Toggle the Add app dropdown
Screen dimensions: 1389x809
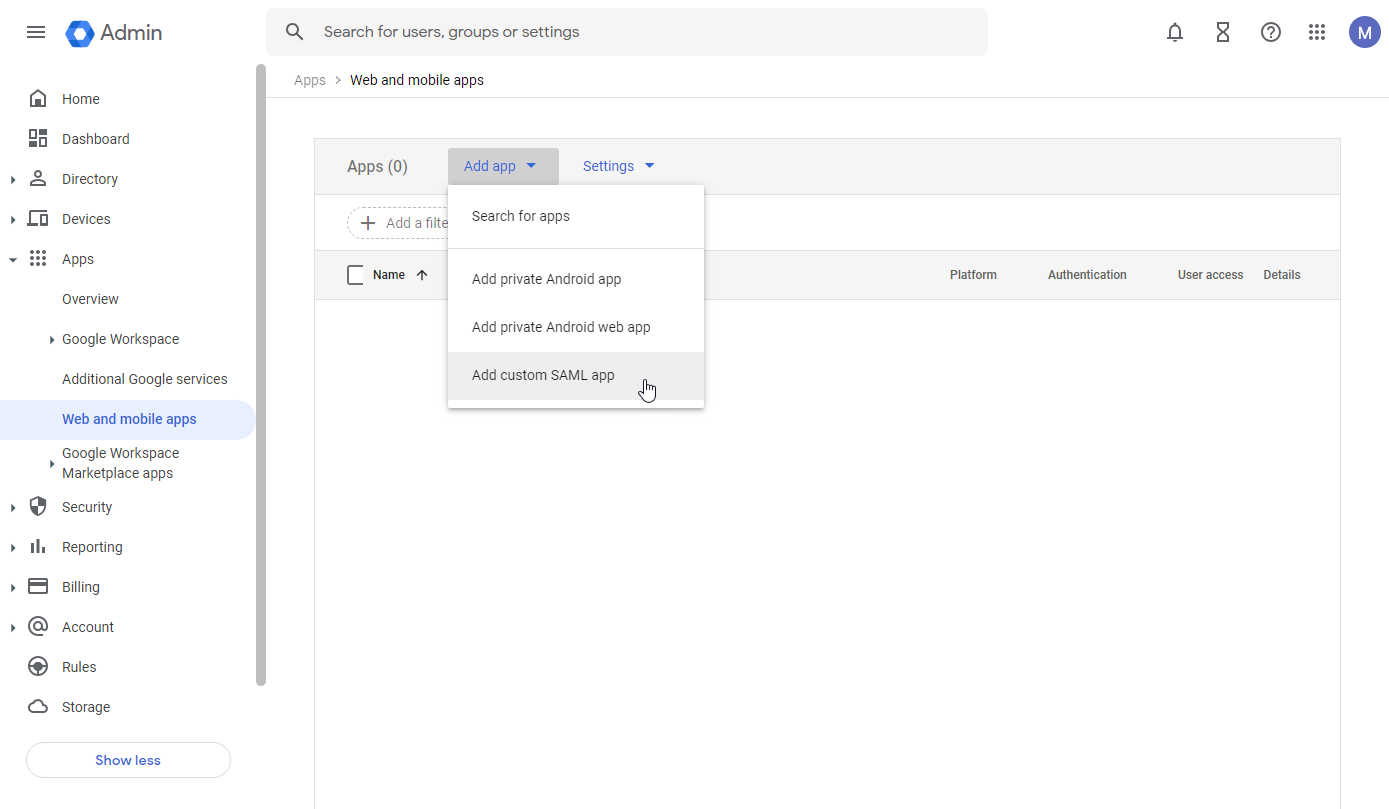tap(503, 166)
